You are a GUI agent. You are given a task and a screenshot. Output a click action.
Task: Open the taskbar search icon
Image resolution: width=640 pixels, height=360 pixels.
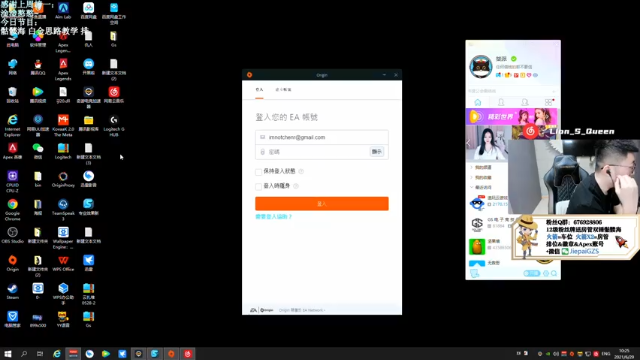click(x=24, y=354)
